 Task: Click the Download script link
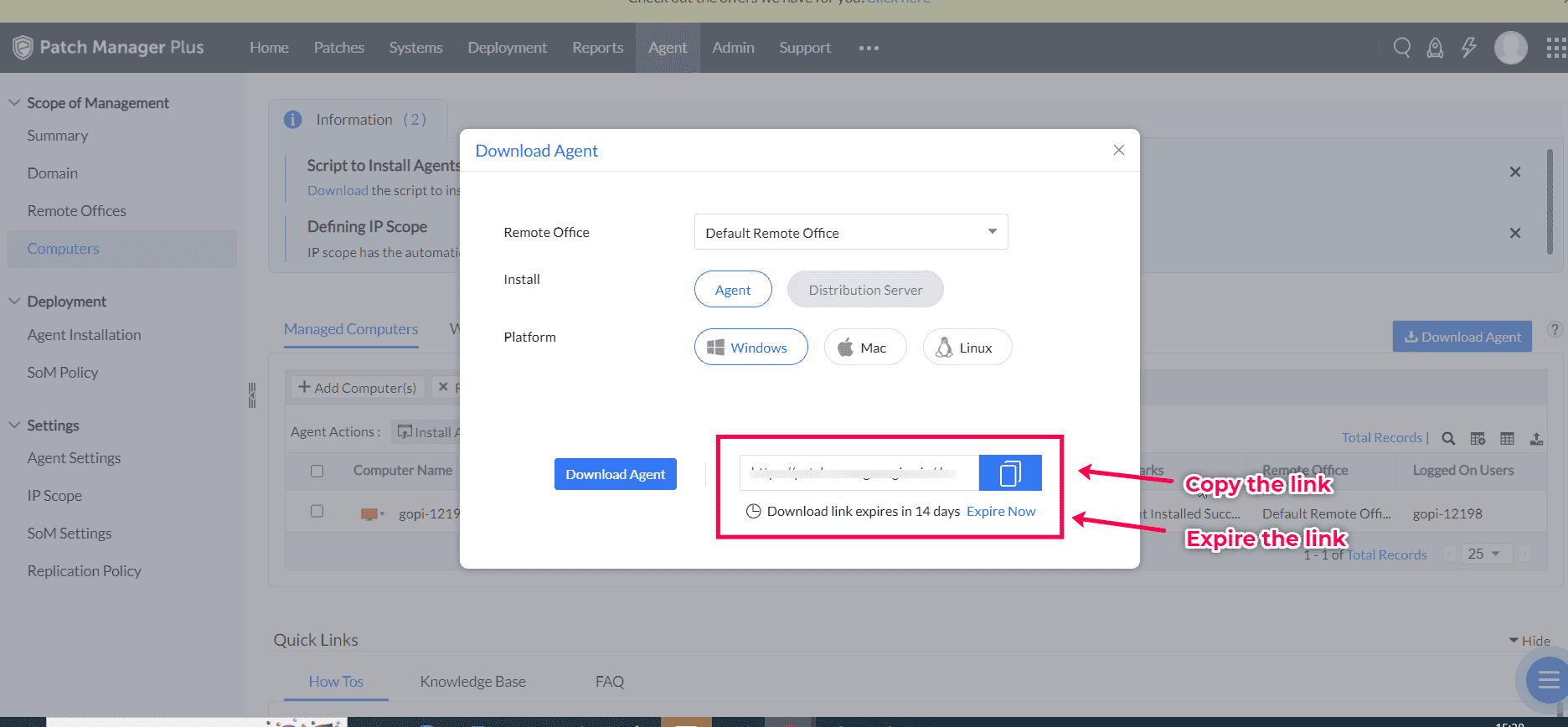pos(338,190)
